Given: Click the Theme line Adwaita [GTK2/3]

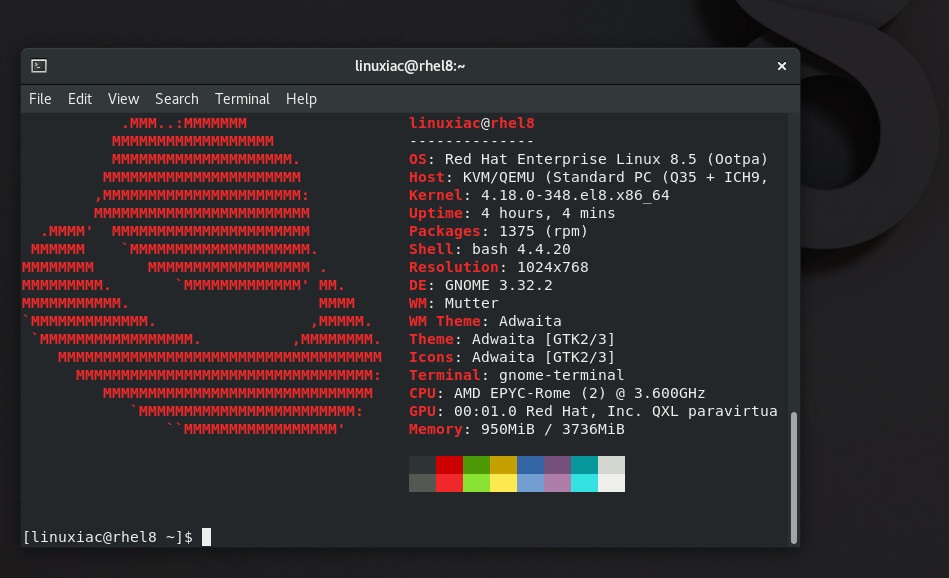Looking at the screenshot, I should (x=512, y=339).
